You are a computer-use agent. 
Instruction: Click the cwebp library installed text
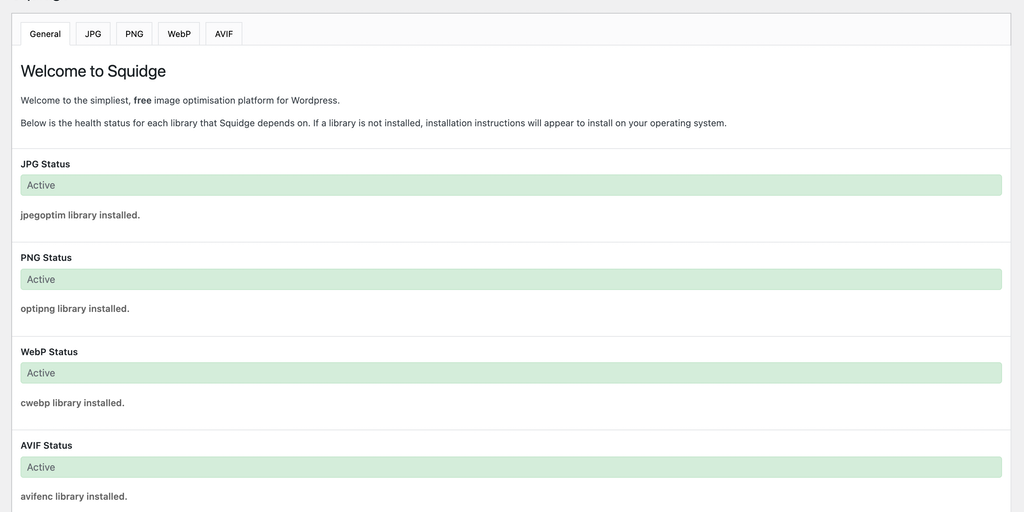(x=72, y=403)
